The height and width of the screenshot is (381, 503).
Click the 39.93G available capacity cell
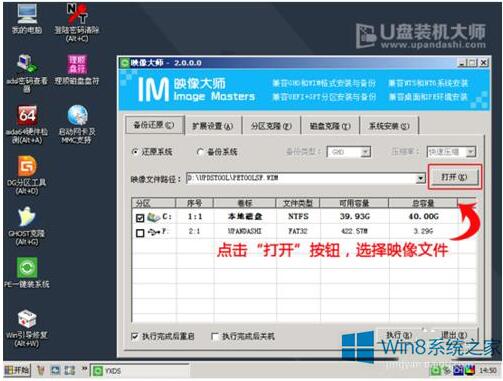(355, 217)
